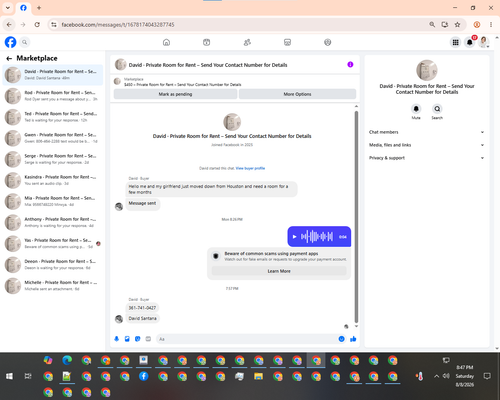The height and width of the screenshot is (400, 500).
Task: Open a new browser tab
Action: [39, 8]
